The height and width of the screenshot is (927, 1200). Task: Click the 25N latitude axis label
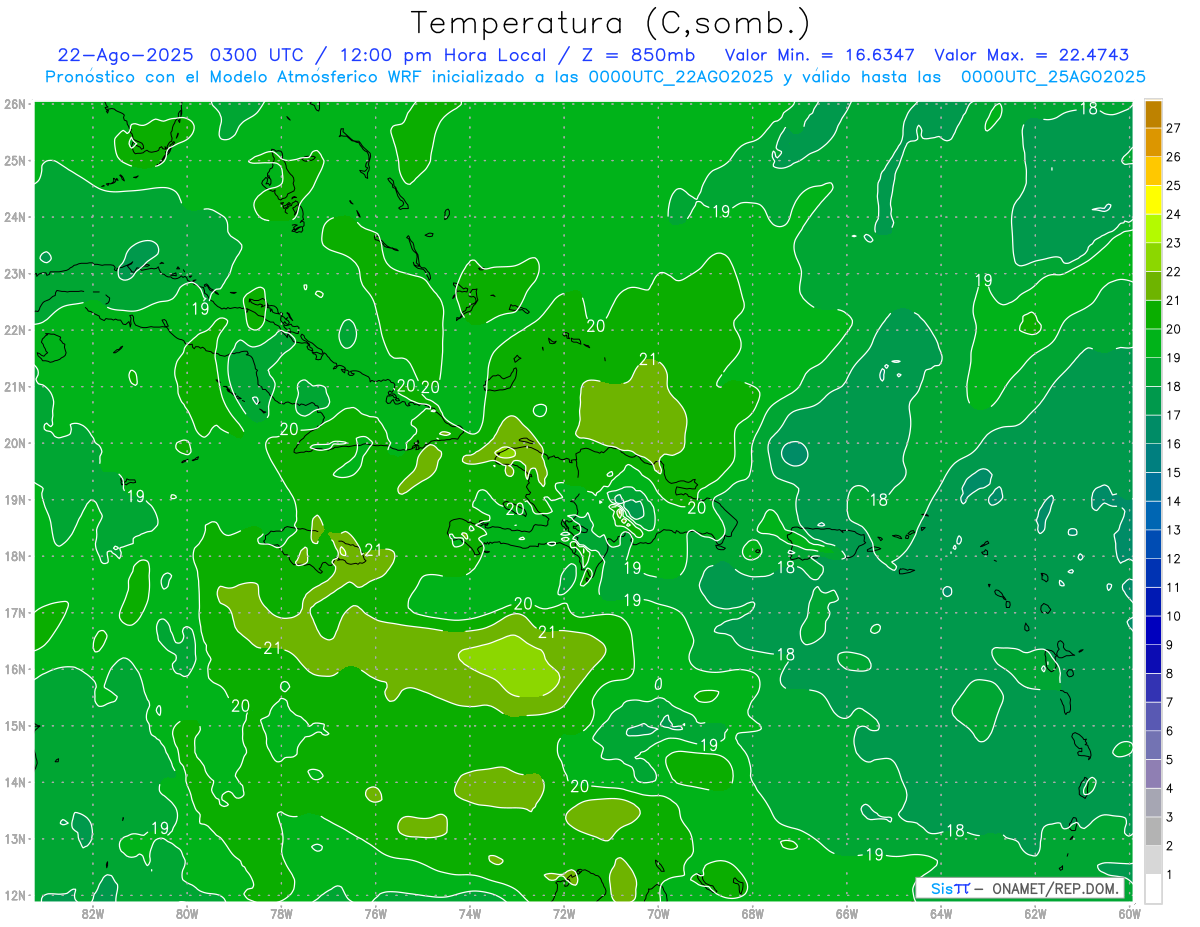(15, 161)
